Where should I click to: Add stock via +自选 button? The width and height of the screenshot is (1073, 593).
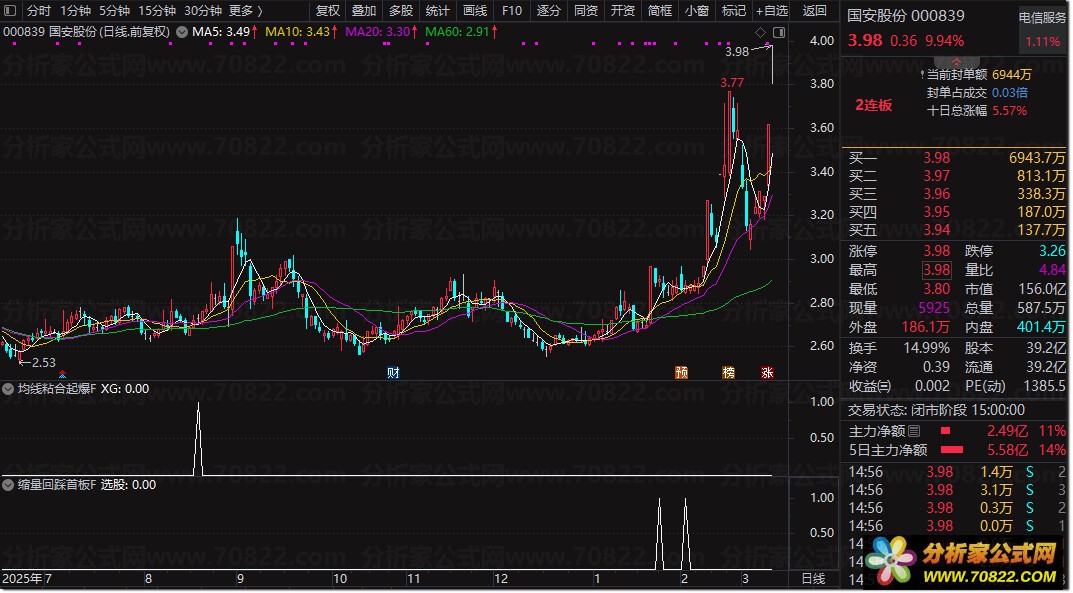[772, 11]
